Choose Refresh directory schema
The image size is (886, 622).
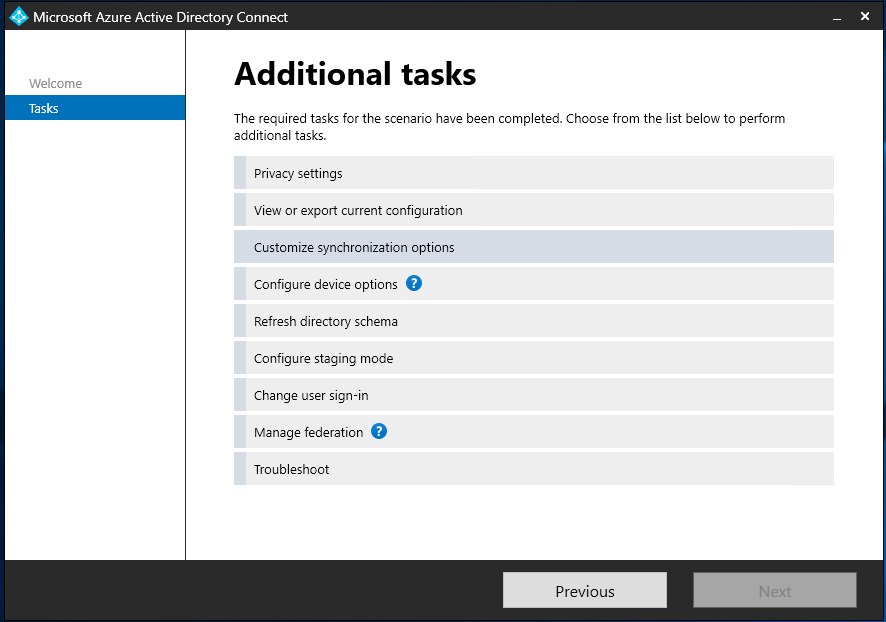pos(325,322)
